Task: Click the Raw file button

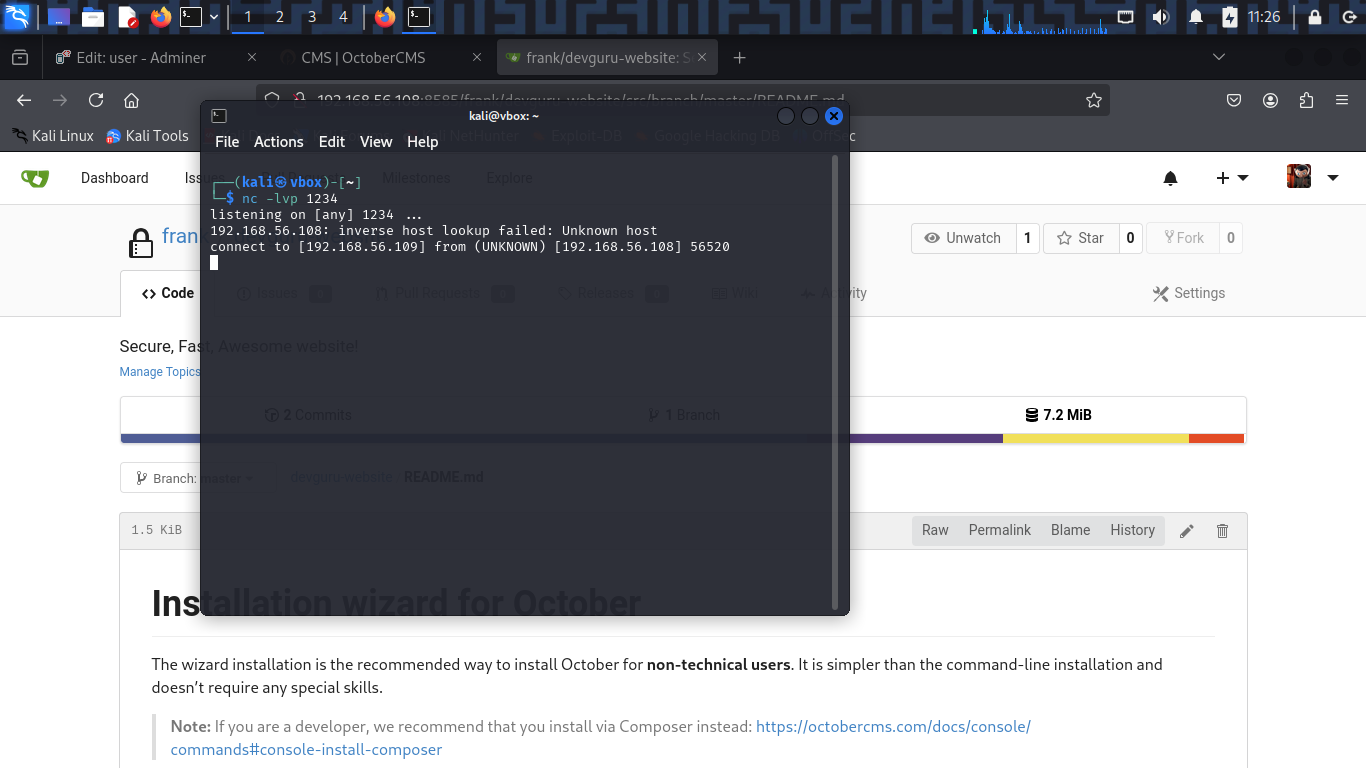Action: click(x=935, y=530)
